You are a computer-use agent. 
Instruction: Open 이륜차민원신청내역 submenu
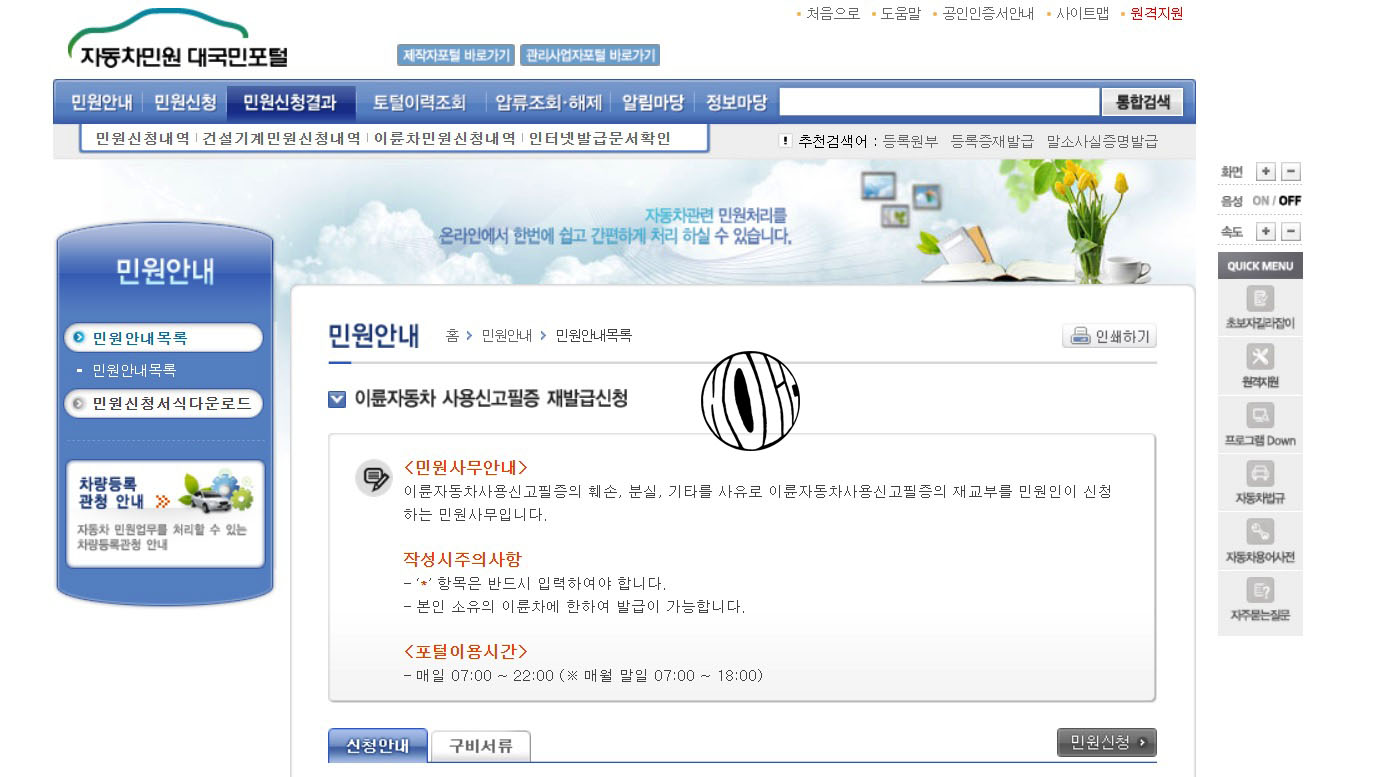pos(444,139)
